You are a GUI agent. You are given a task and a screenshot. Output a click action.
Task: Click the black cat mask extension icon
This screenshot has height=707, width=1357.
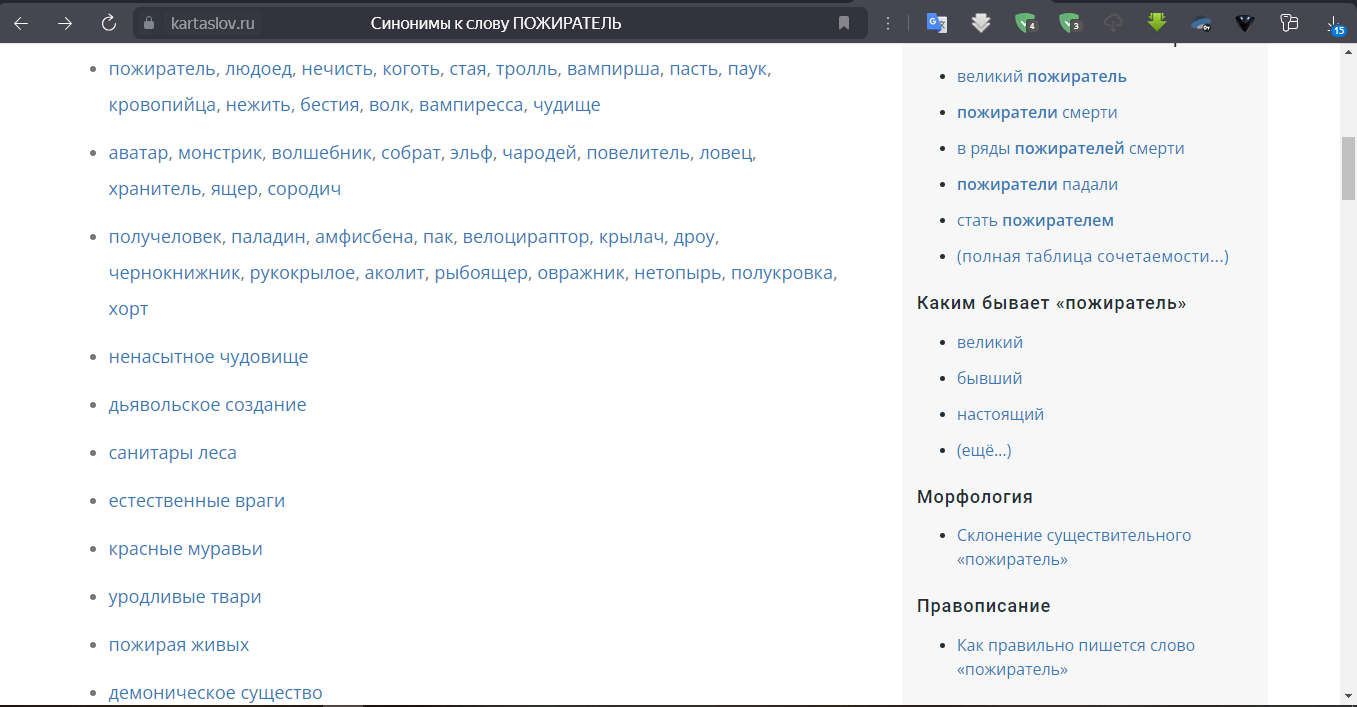pyautogui.click(x=1245, y=23)
